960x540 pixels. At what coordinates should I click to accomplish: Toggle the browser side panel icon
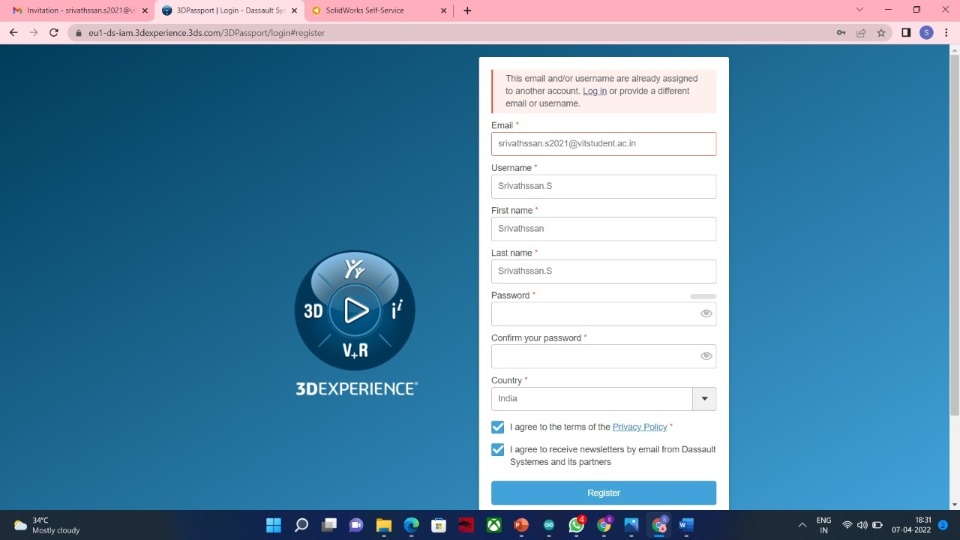pos(906,32)
